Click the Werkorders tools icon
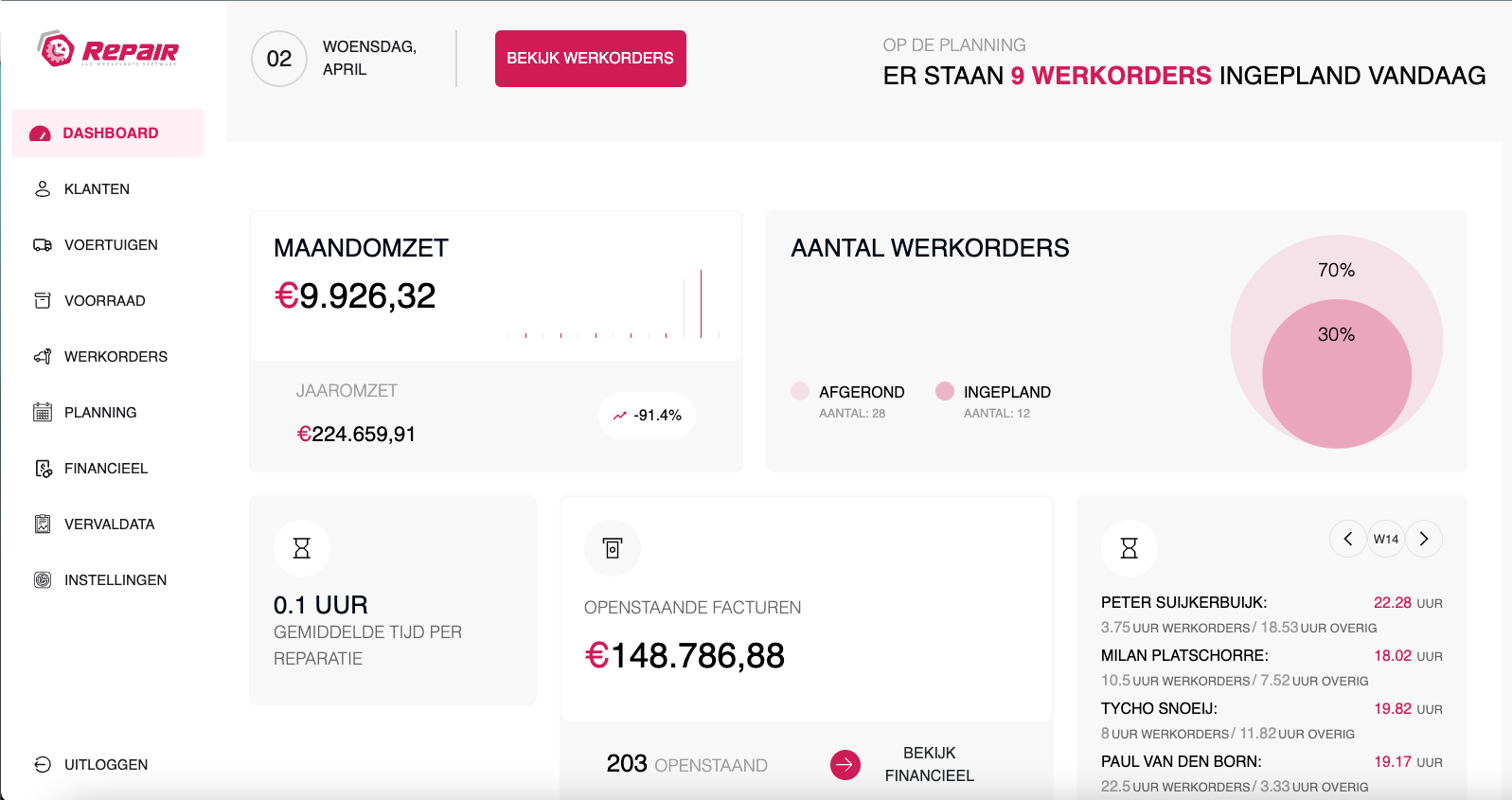 click(43, 357)
